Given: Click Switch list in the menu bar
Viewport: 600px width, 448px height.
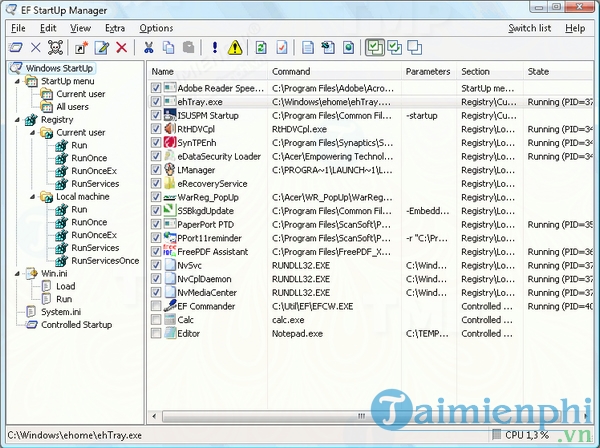Looking at the screenshot, I should click(529, 28).
